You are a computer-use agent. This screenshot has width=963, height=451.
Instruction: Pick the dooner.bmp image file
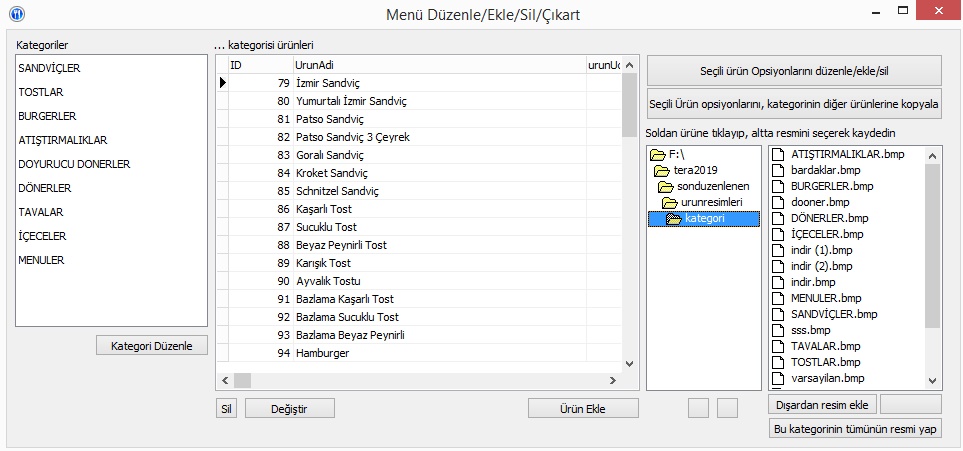click(x=813, y=202)
